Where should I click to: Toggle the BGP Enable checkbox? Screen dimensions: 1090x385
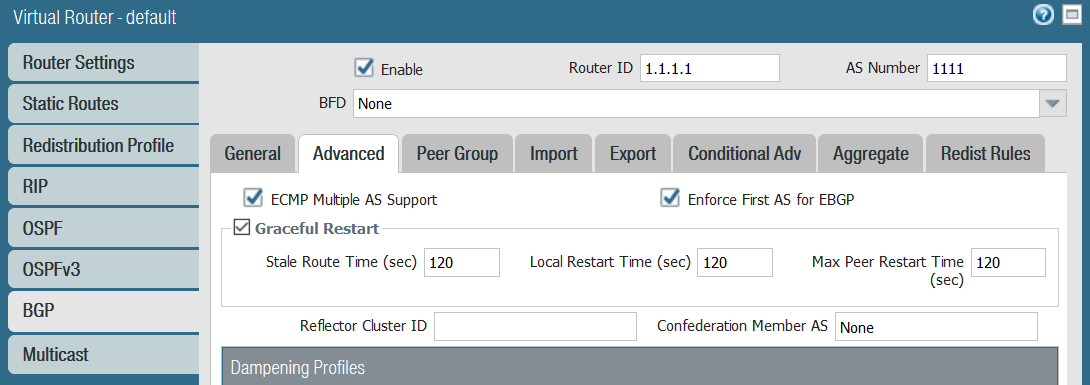pos(364,67)
